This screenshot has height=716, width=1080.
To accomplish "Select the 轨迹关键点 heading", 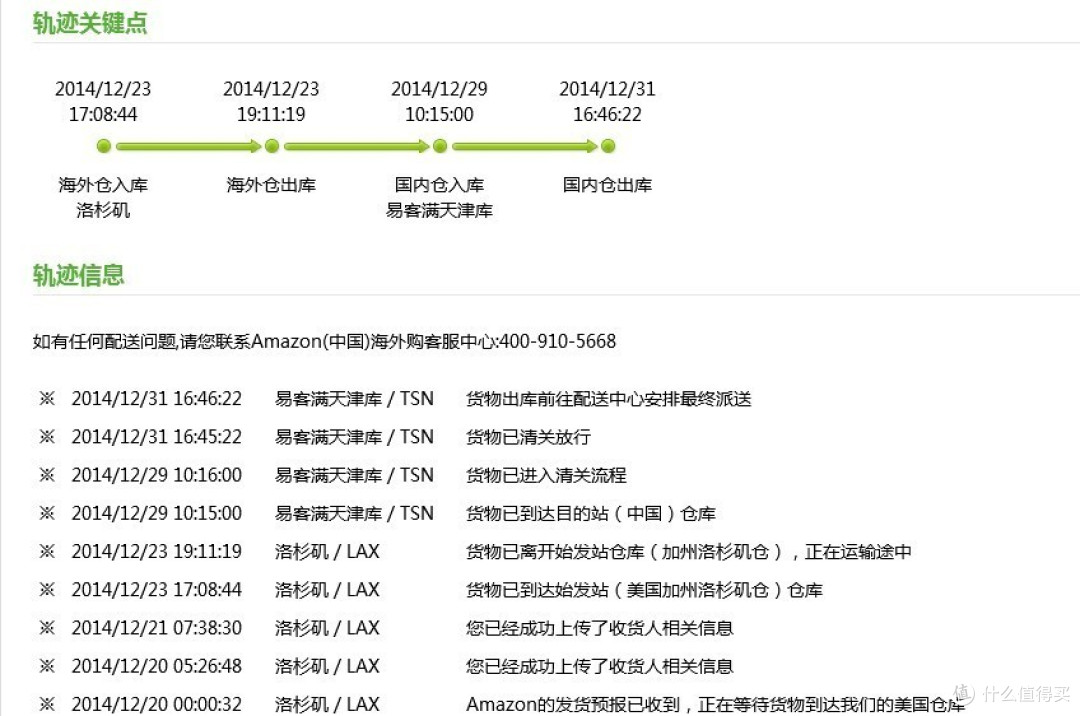I will pyautogui.click(x=90, y=23).
